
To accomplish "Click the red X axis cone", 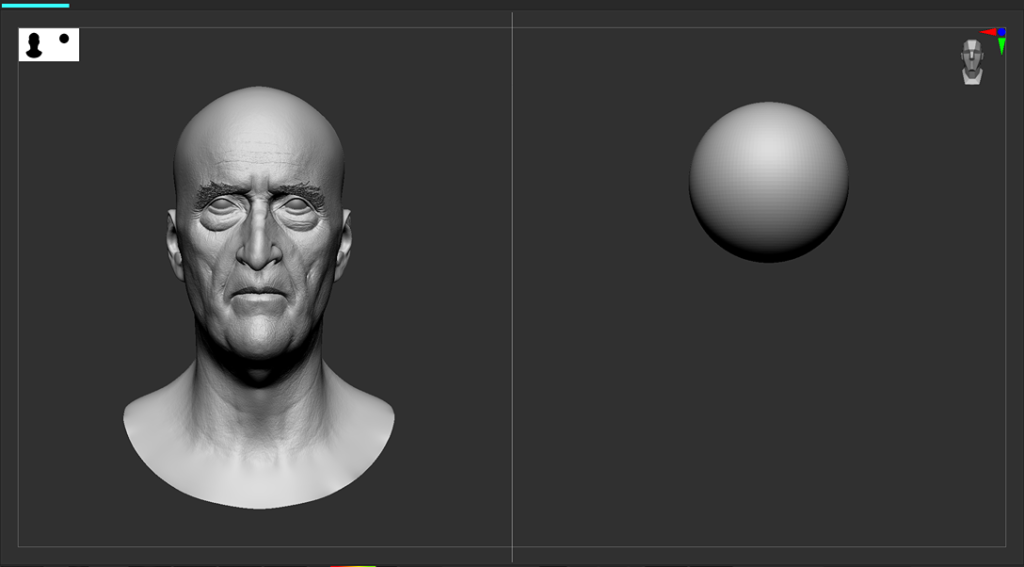I will [x=988, y=32].
